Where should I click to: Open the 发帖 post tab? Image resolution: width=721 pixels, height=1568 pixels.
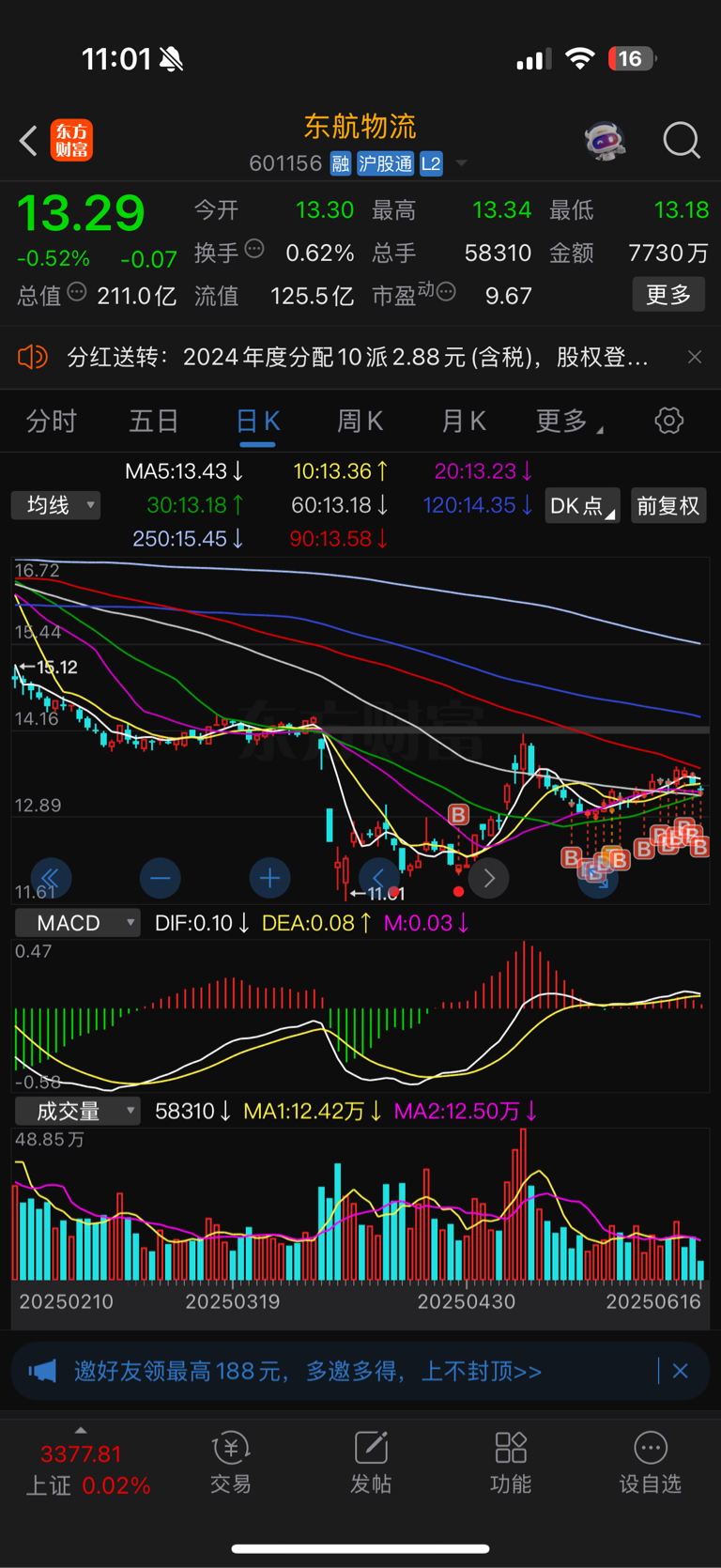pos(371,1462)
